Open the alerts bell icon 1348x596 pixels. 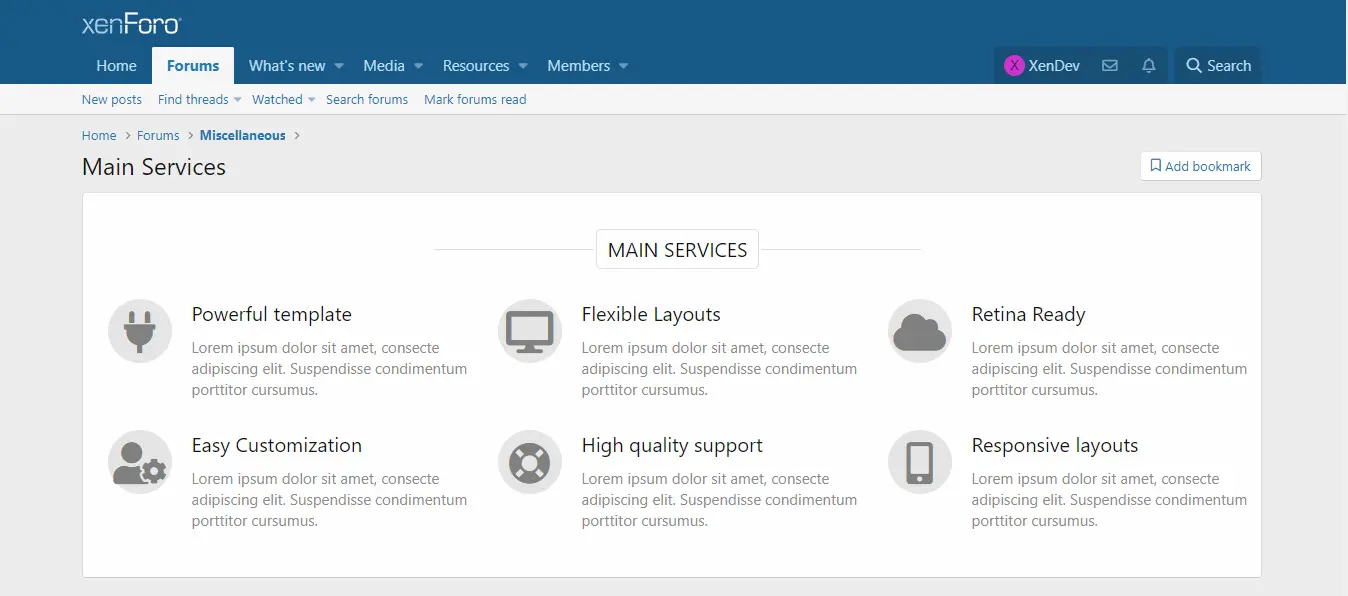click(1149, 66)
